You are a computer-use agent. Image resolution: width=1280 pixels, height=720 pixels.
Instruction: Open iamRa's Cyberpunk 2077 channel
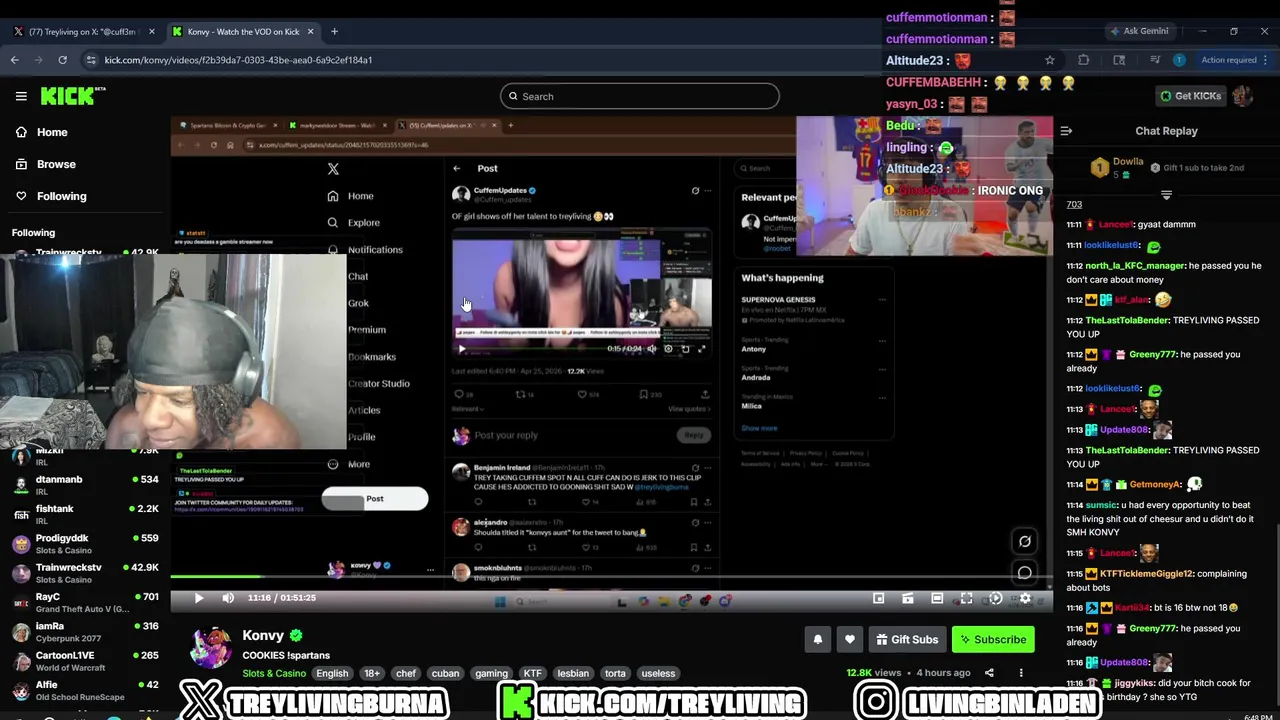tap(85, 632)
